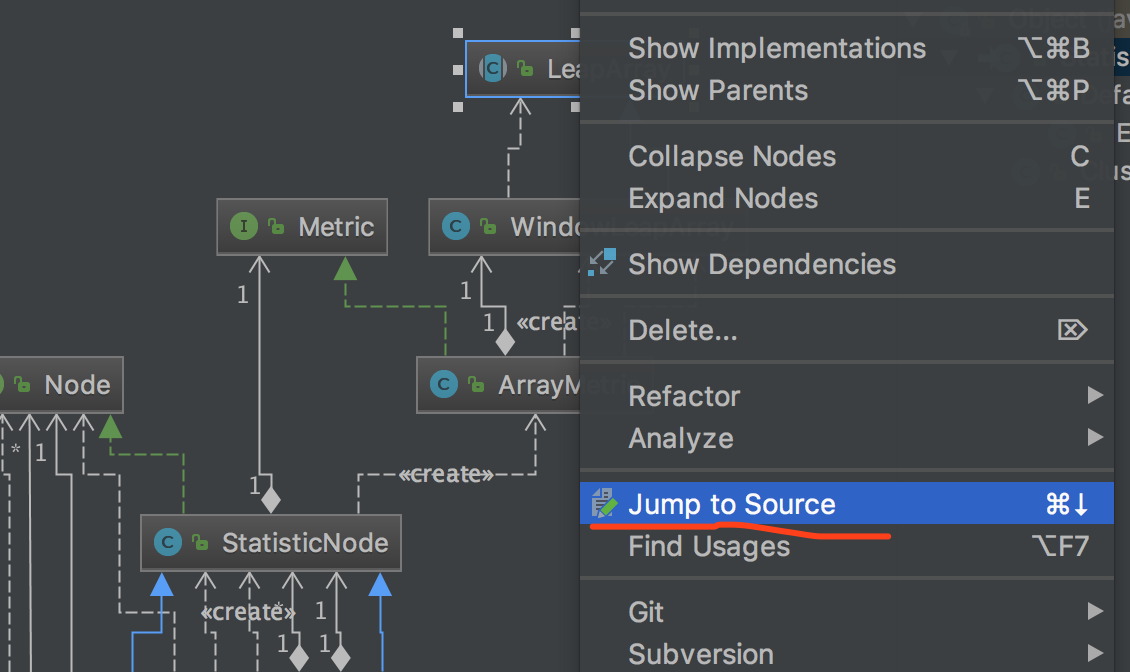Viewport: 1130px width, 672px height.
Task: Click Find Usages menu option
Action: (x=709, y=547)
